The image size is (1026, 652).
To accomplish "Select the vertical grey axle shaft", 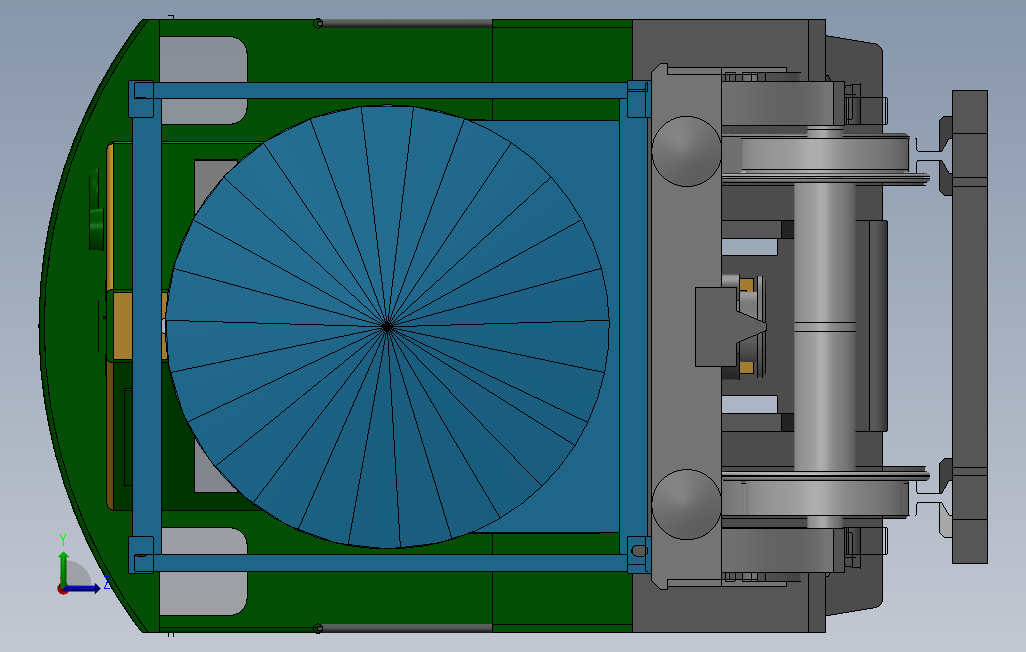I will click(x=824, y=327).
